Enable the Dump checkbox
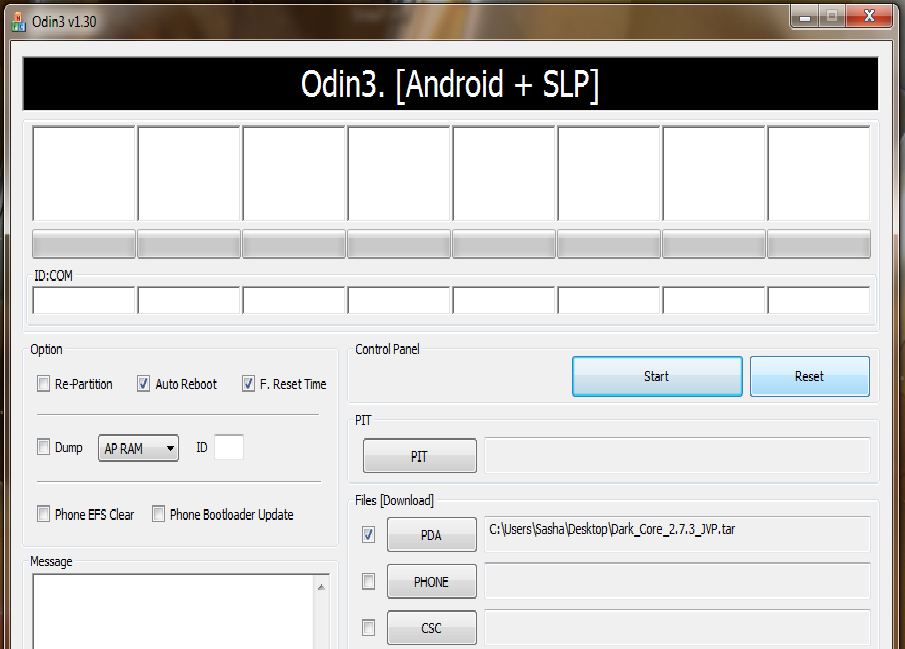The image size is (905, 649). (43, 447)
